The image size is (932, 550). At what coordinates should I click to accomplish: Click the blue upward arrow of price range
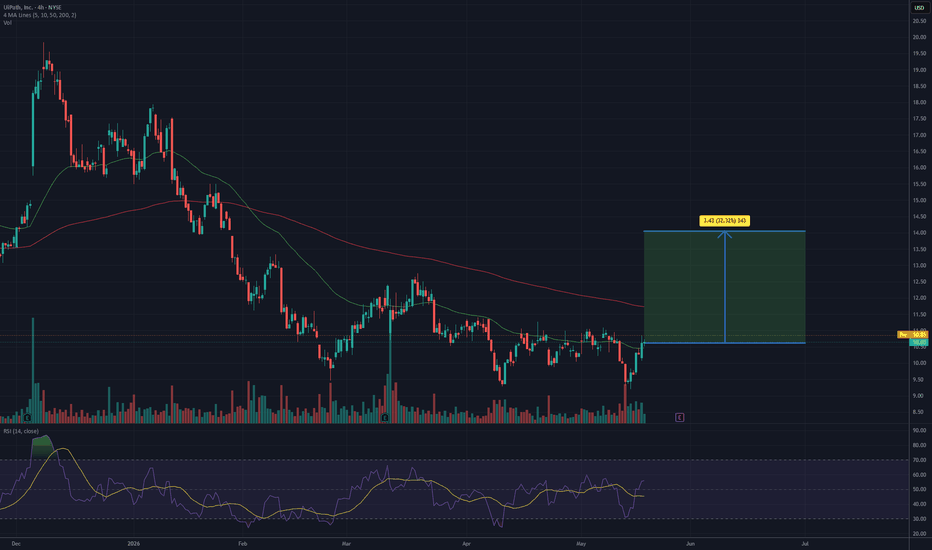click(x=725, y=287)
